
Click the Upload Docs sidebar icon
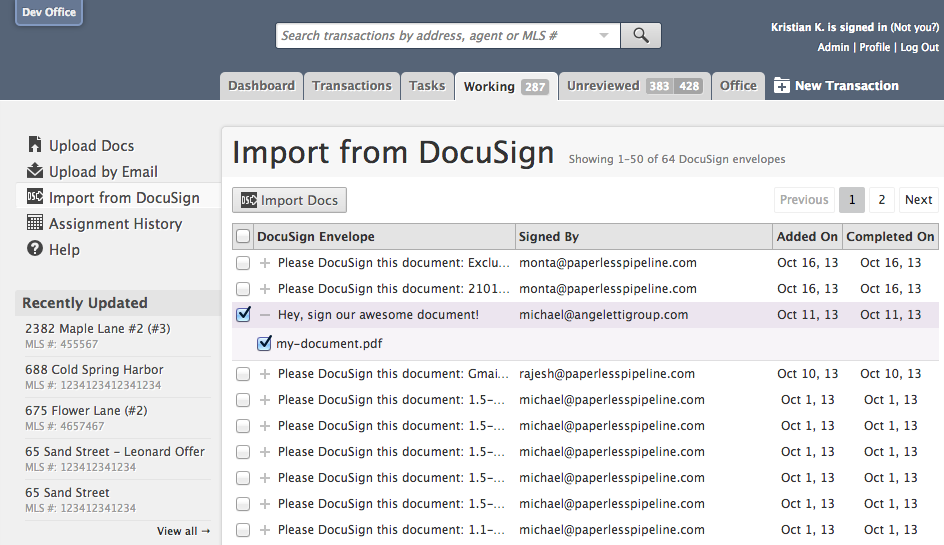coord(35,145)
